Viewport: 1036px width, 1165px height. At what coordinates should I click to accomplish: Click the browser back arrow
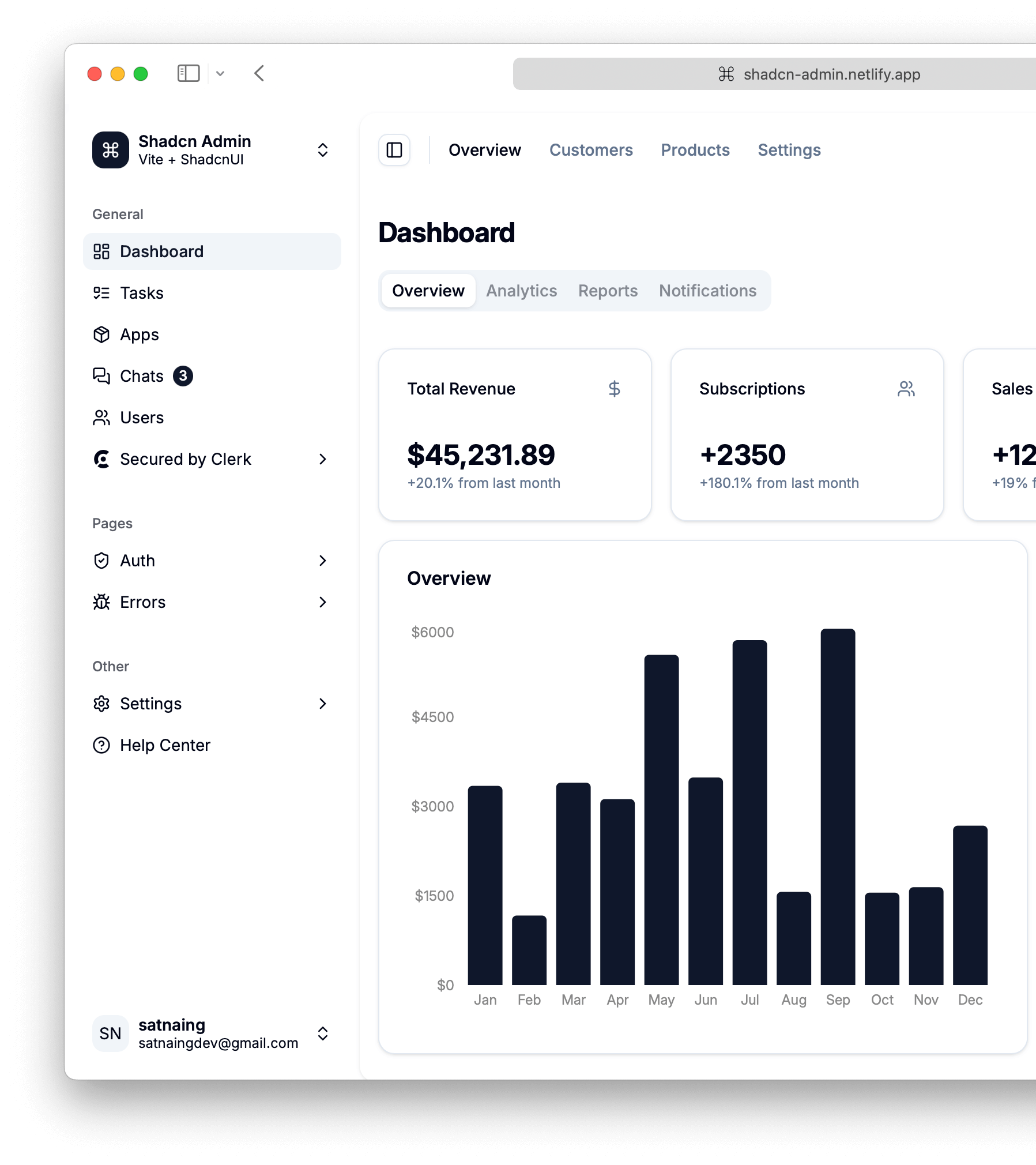click(258, 73)
